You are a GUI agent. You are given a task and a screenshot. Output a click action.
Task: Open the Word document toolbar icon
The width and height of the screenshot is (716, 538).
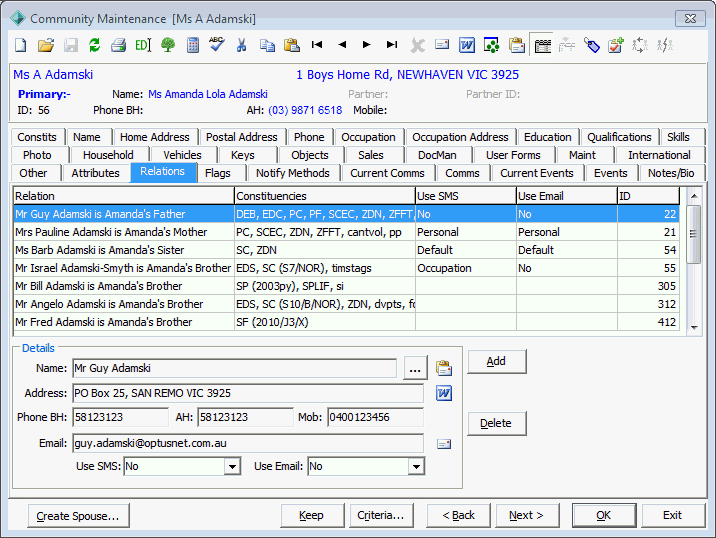pyautogui.click(x=467, y=45)
